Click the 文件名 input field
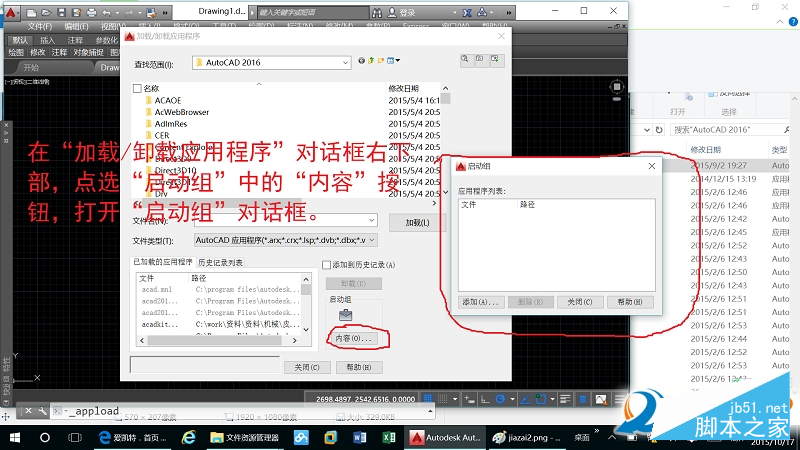This screenshot has width=800, height=450. pyautogui.click(x=285, y=220)
